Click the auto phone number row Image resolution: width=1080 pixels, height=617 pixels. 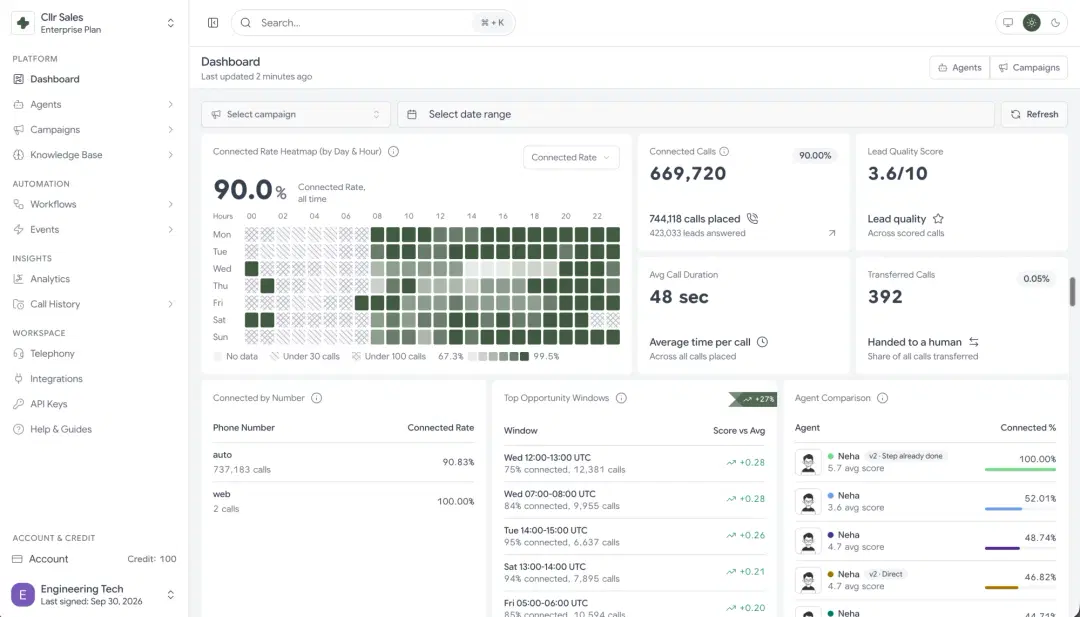(344, 462)
